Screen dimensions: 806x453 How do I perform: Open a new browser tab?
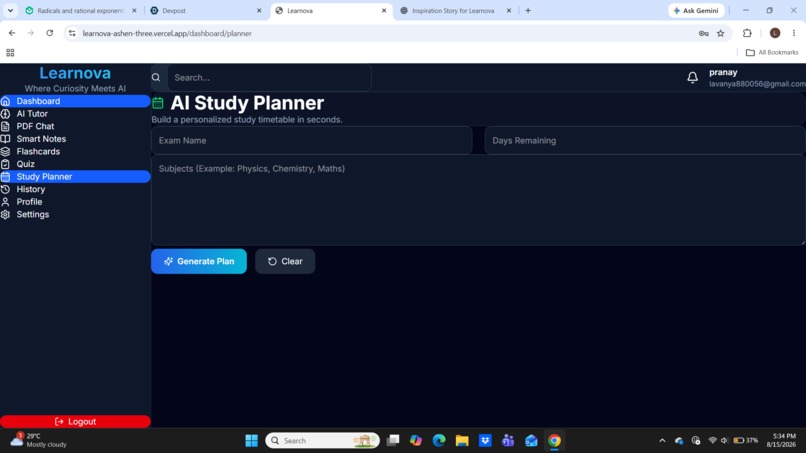[528, 10]
